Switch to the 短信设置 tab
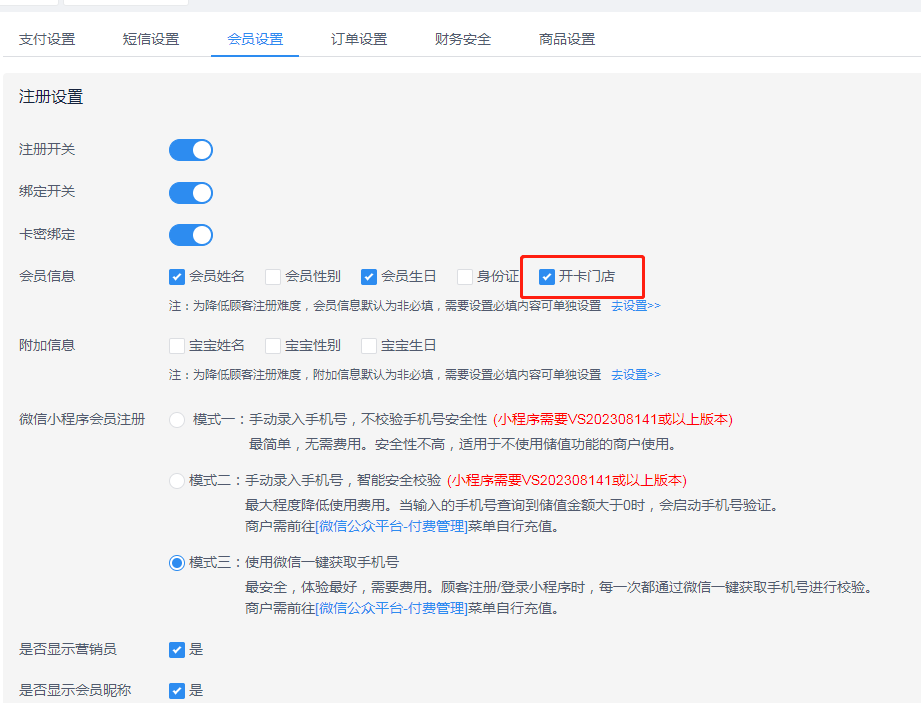Screen dimensions: 921x703 click(151, 39)
